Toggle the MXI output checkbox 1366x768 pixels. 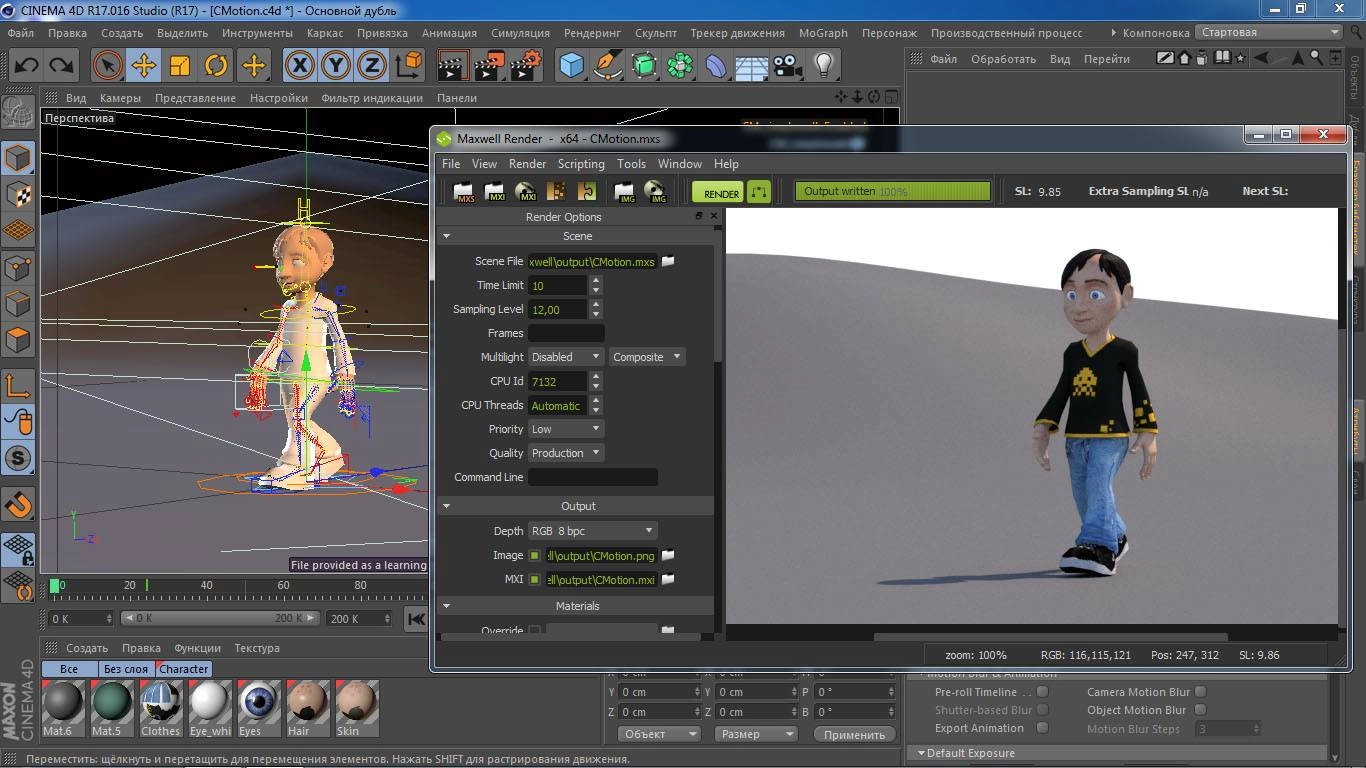click(x=535, y=579)
